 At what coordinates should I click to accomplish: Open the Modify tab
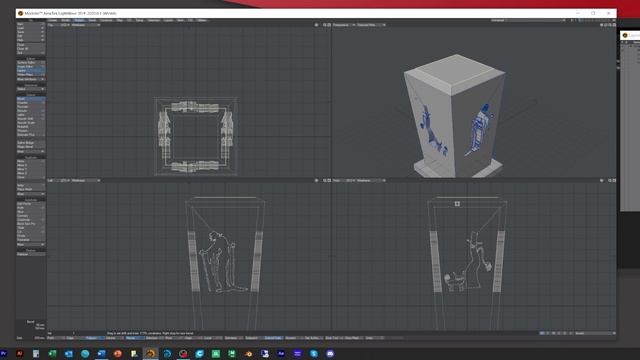point(65,20)
